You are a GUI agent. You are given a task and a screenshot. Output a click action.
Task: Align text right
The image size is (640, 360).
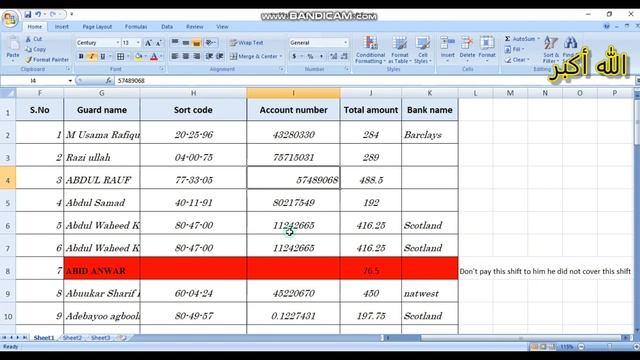click(197, 56)
